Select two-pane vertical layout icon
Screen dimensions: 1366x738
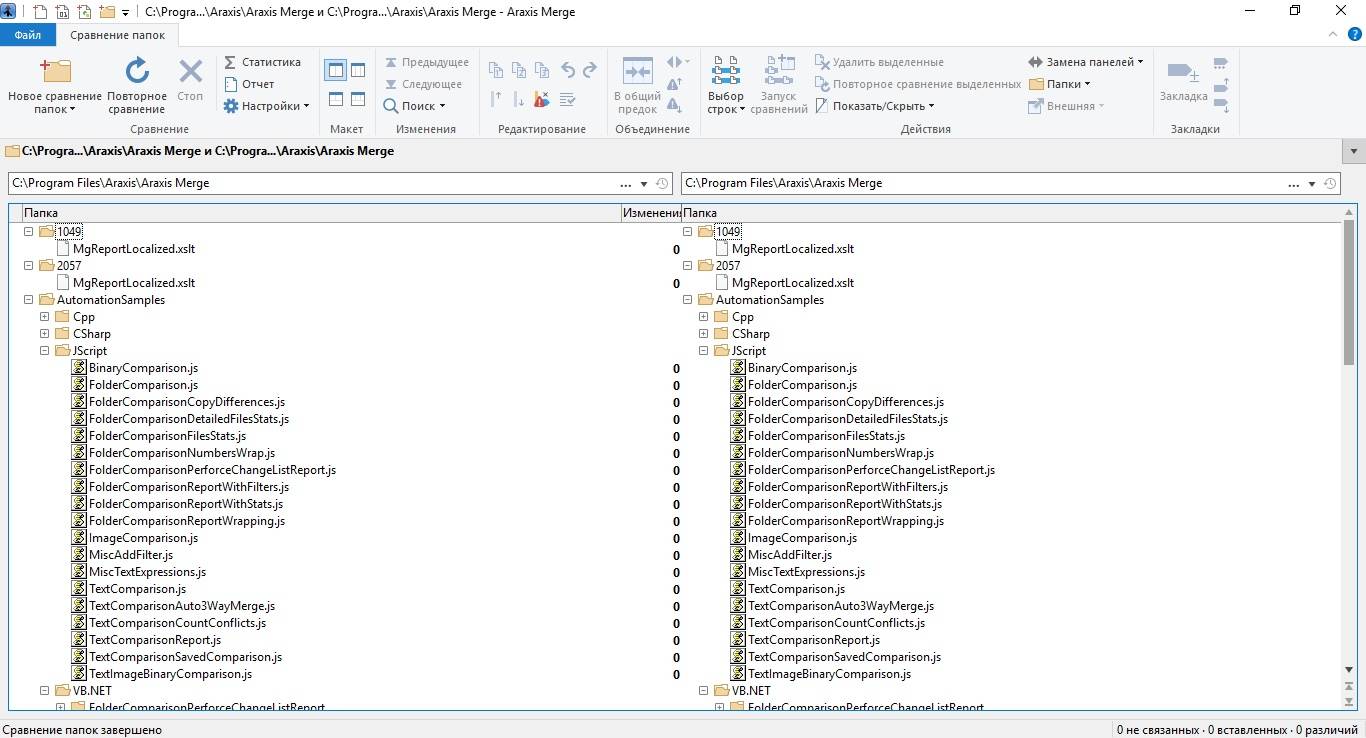coord(335,70)
